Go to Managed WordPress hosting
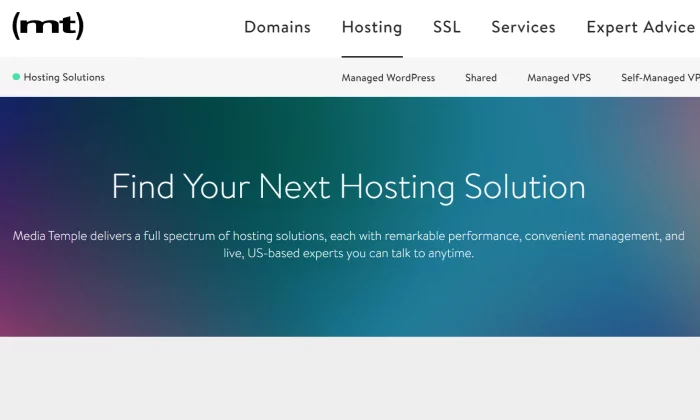This screenshot has height=420, width=700. 388,78
